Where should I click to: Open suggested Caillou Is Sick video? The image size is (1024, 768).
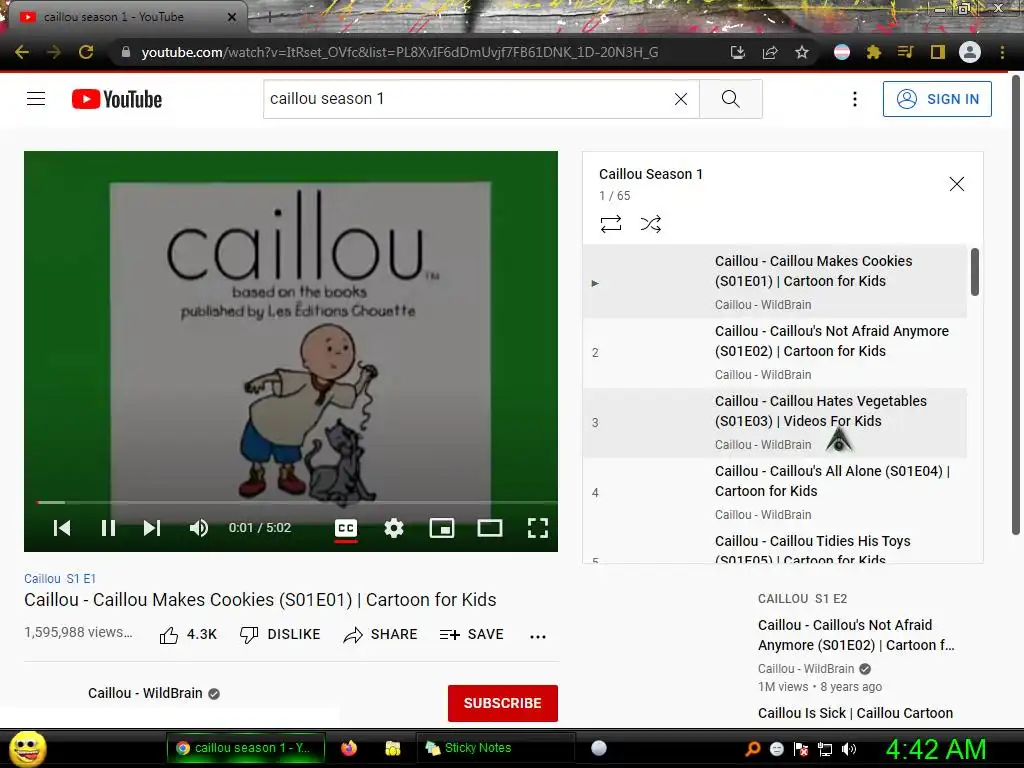[x=855, y=713]
